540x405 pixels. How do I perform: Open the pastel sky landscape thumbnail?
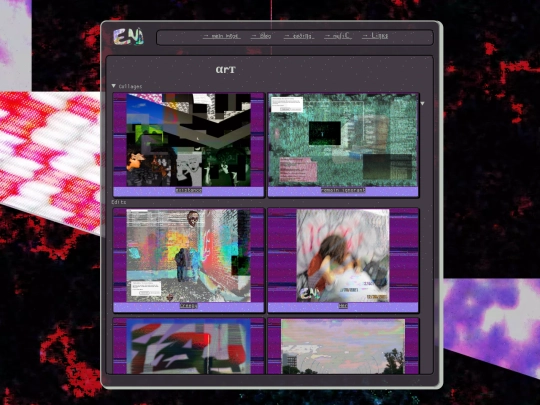point(343,346)
